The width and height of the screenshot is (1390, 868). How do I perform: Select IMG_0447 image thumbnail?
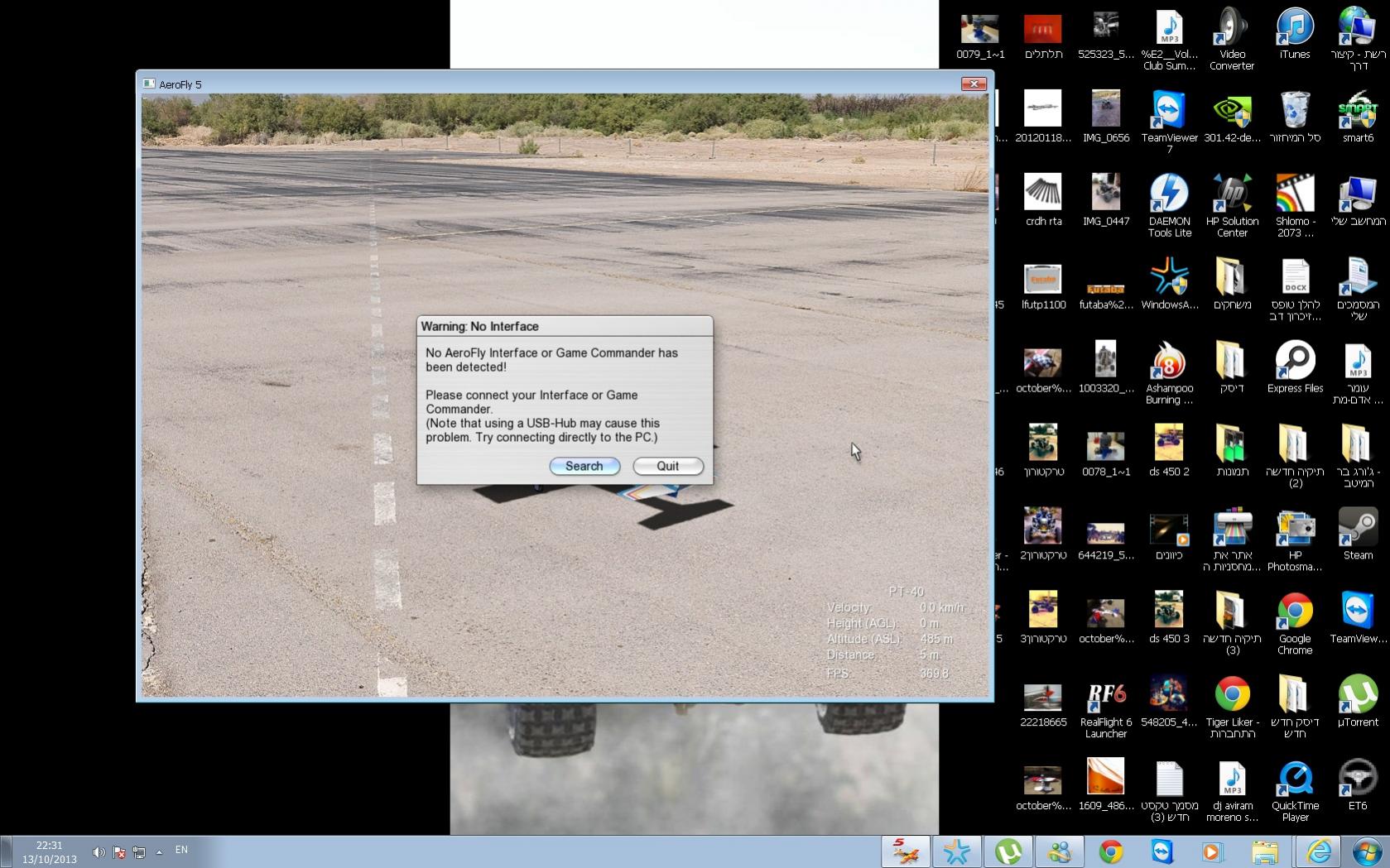pos(1106,199)
